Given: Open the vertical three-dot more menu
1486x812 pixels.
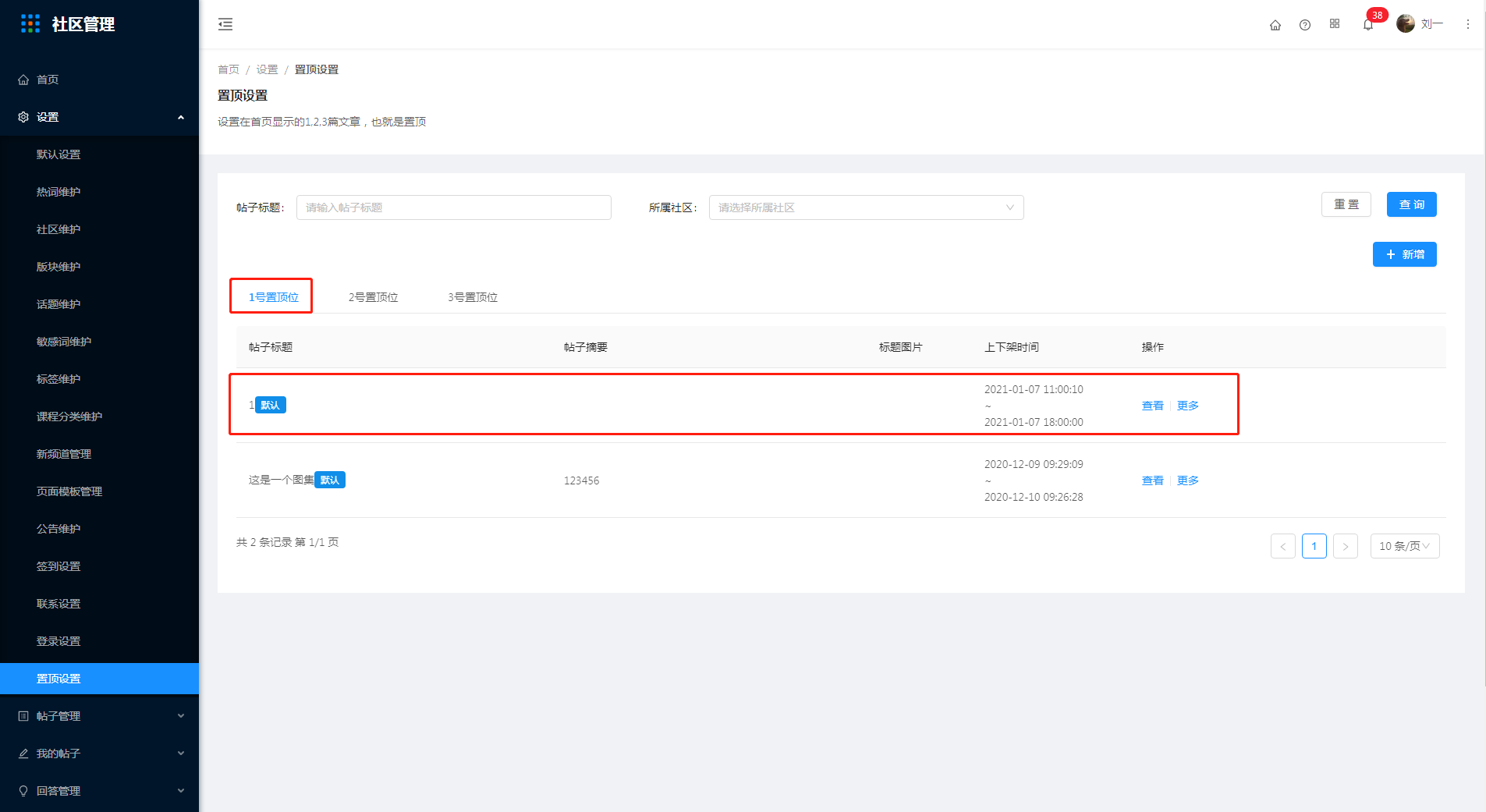Looking at the screenshot, I should coord(1468,24).
